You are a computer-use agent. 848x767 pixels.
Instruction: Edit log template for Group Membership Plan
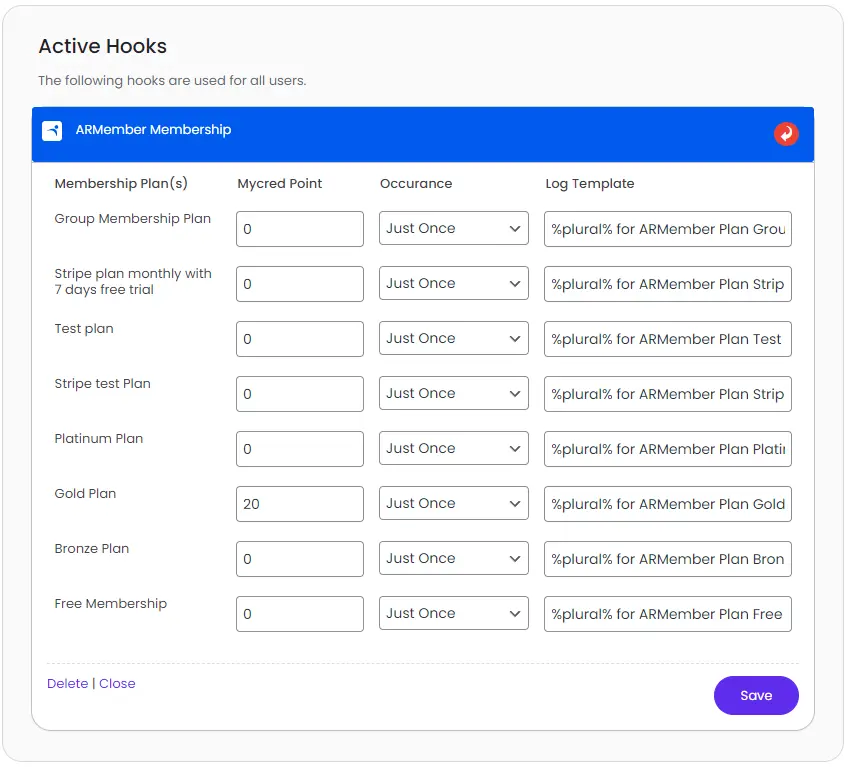click(668, 229)
